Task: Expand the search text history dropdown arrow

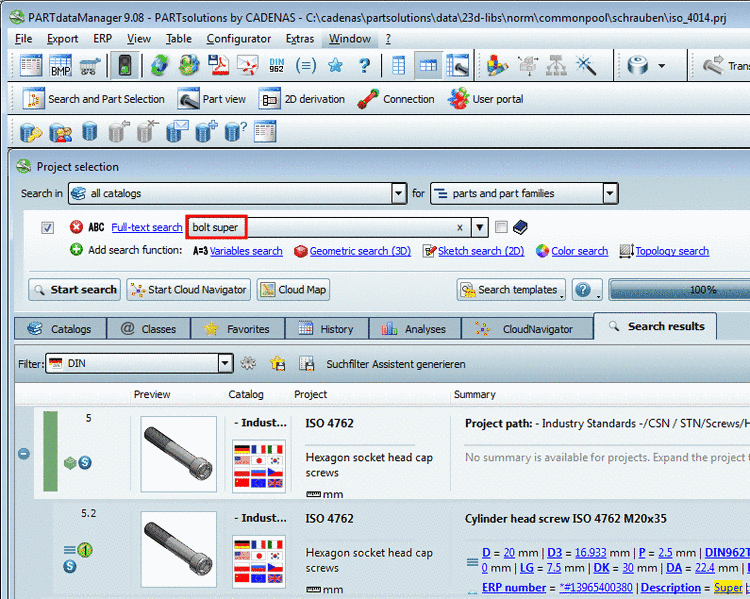Action: coord(479,227)
